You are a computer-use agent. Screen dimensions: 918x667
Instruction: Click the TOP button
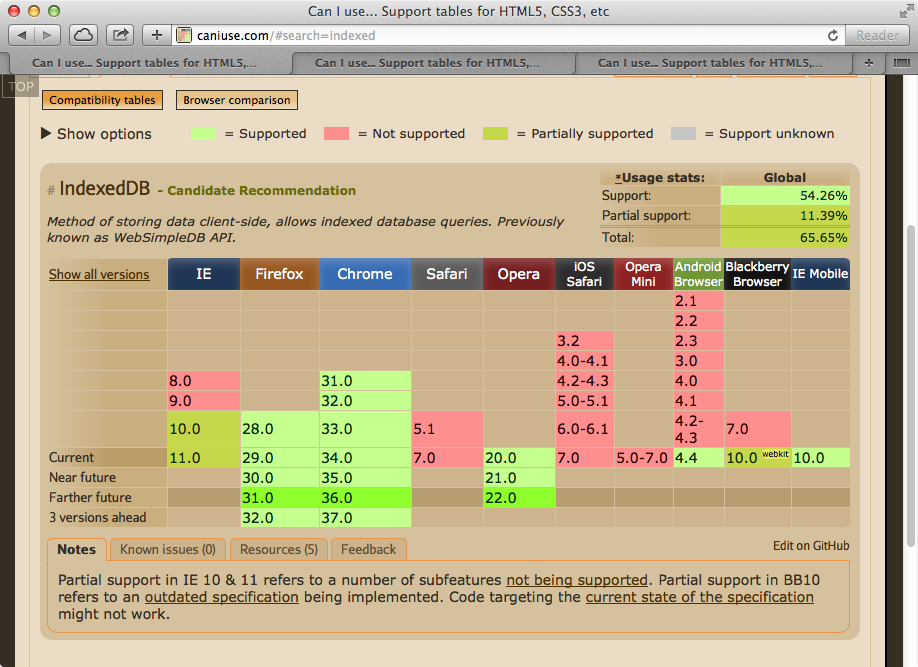click(x=20, y=87)
